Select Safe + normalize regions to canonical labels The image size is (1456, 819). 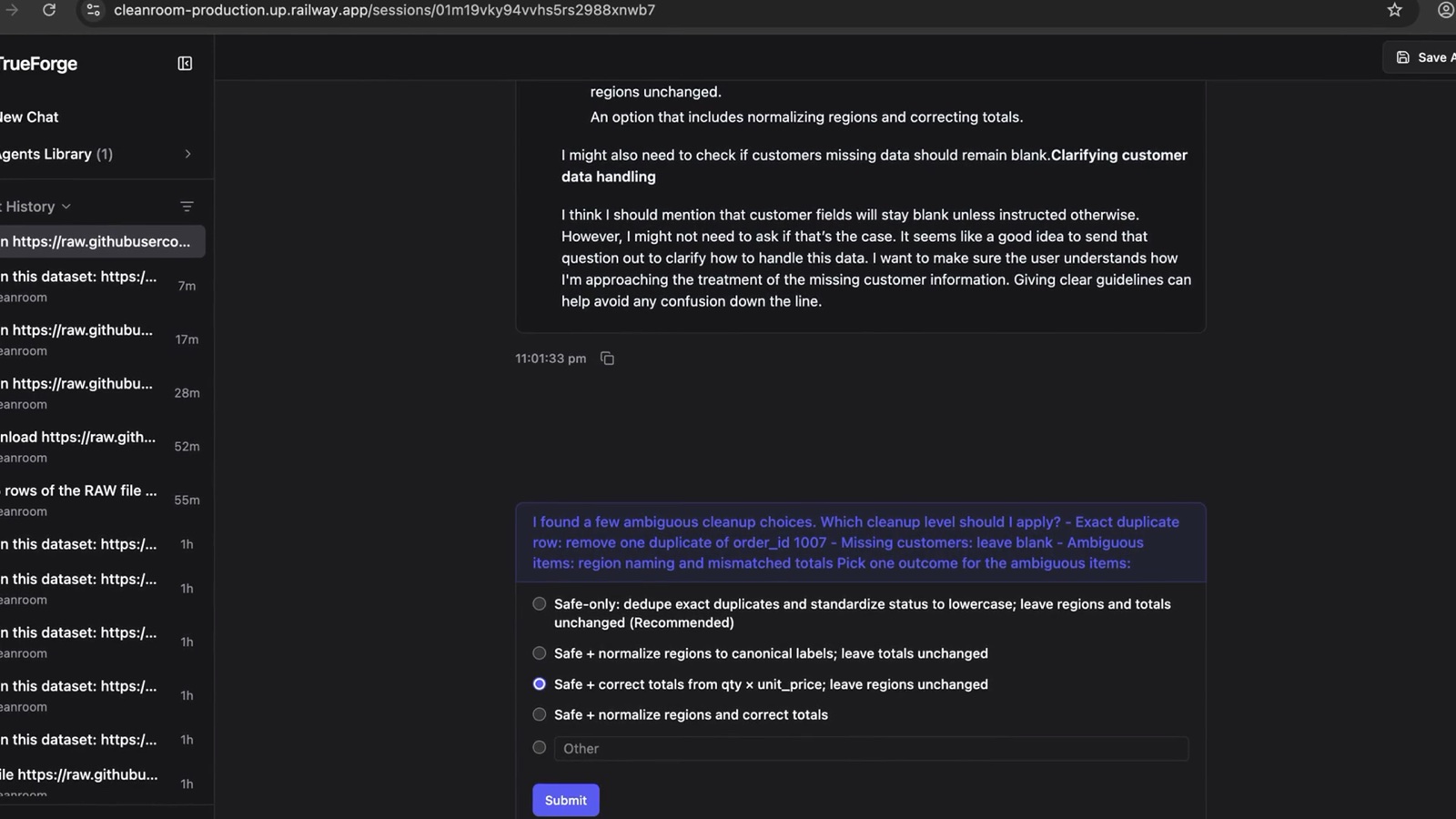[540, 653]
